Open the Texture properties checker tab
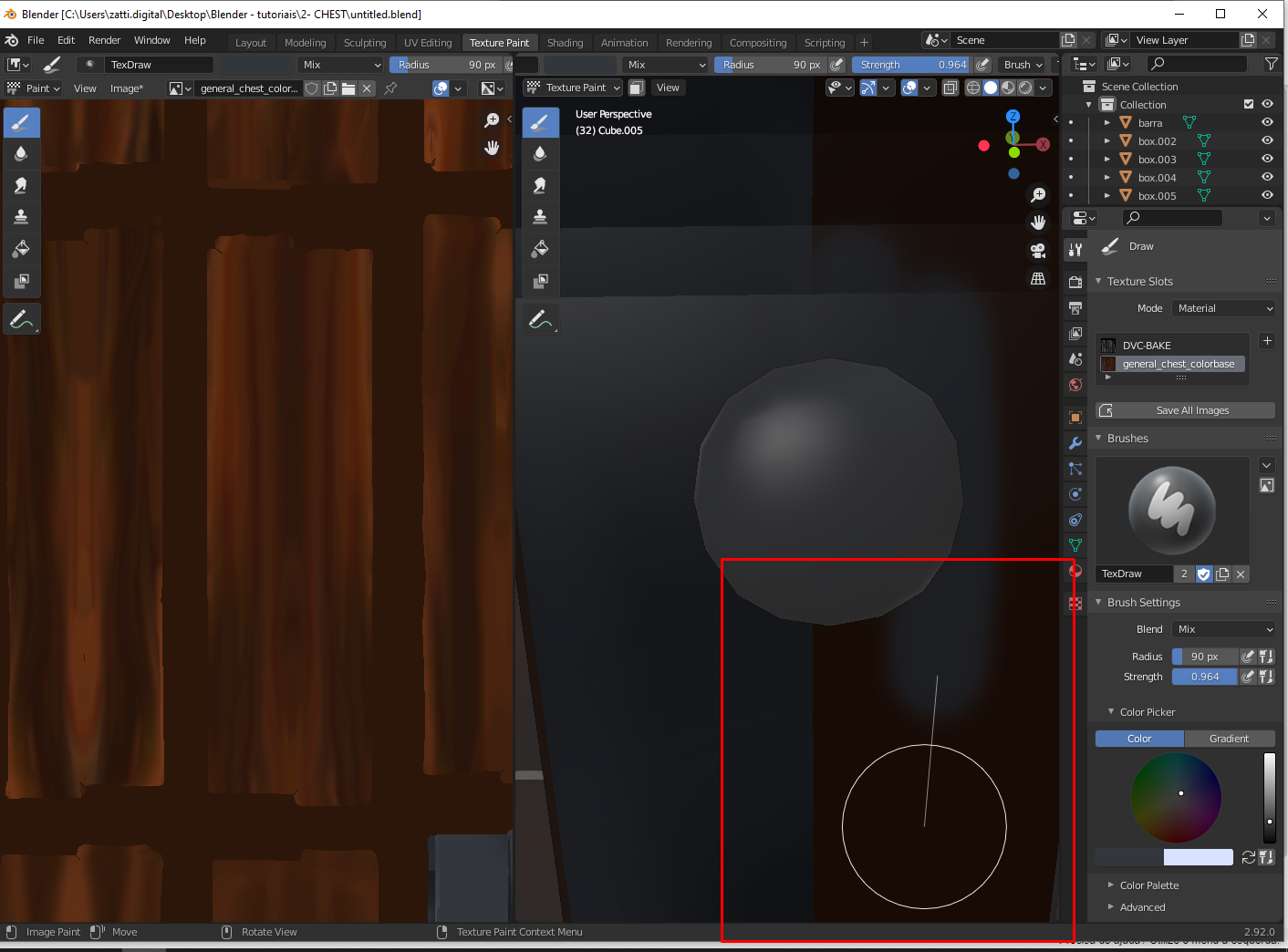Viewport: 1288px width, 952px height. (x=1075, y=604)
